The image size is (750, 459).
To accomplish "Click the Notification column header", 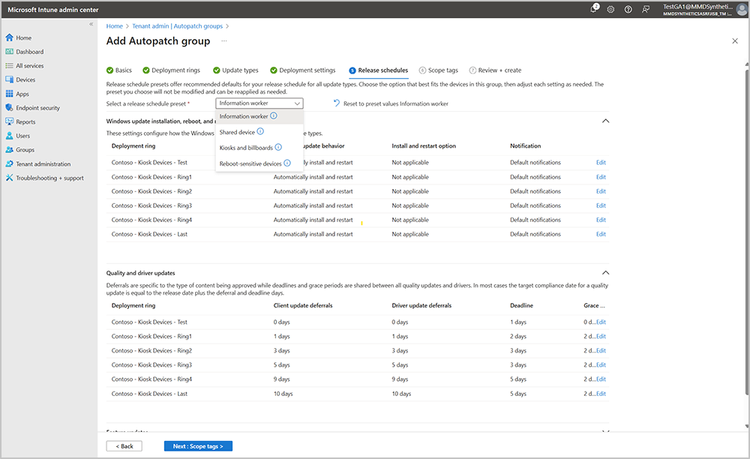I will tap(525, 146).
